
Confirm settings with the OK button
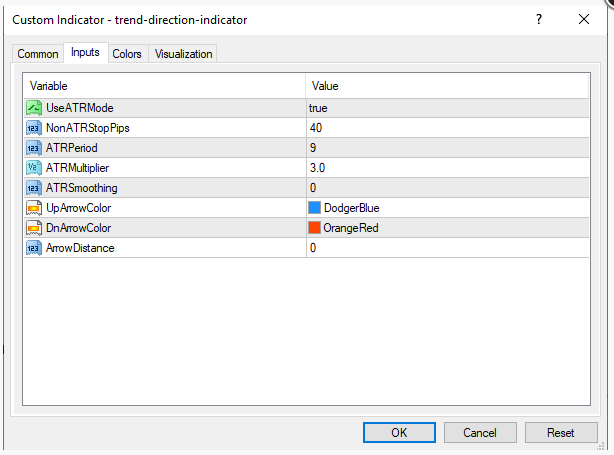coord(399,433)
